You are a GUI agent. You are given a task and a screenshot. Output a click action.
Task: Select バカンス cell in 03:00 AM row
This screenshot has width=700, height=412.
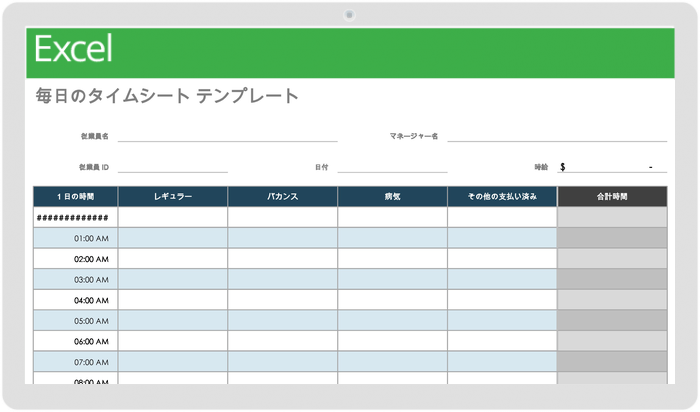pyautogui.click(x=283, y=279)
